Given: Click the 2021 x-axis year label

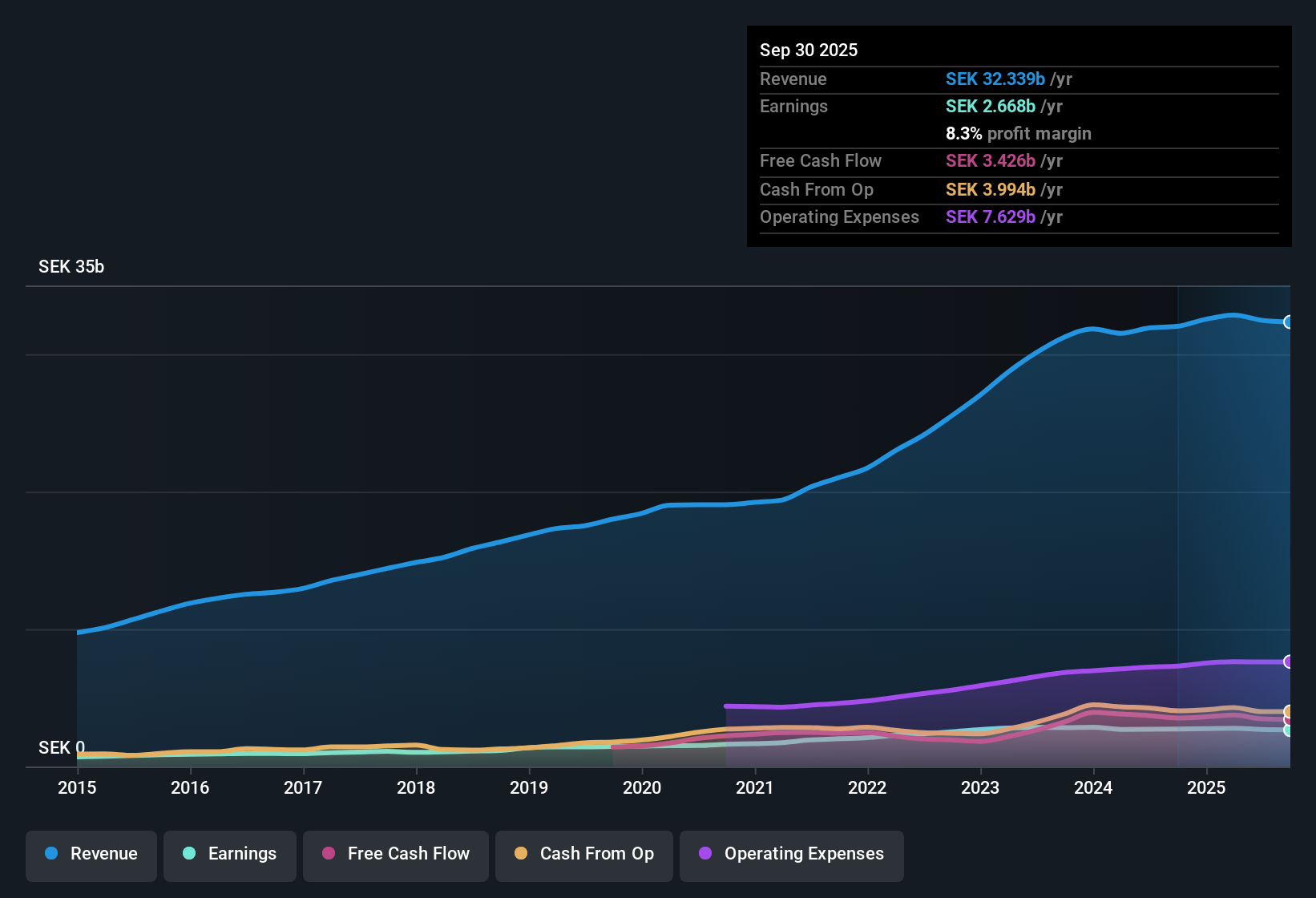Looking at the screenshot, I should pyautogui.click(x=755, y=787).
